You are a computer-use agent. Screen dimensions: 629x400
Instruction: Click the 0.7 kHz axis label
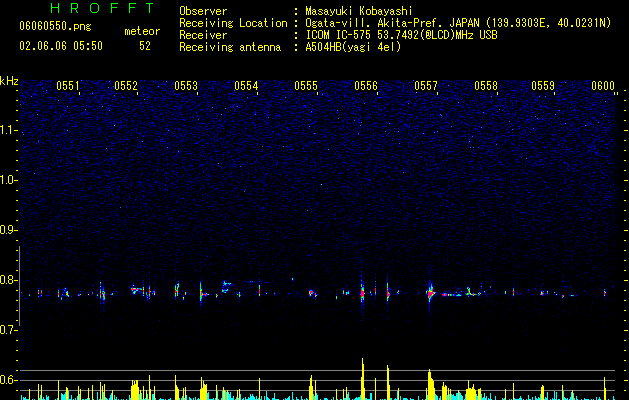pos(8,330)
